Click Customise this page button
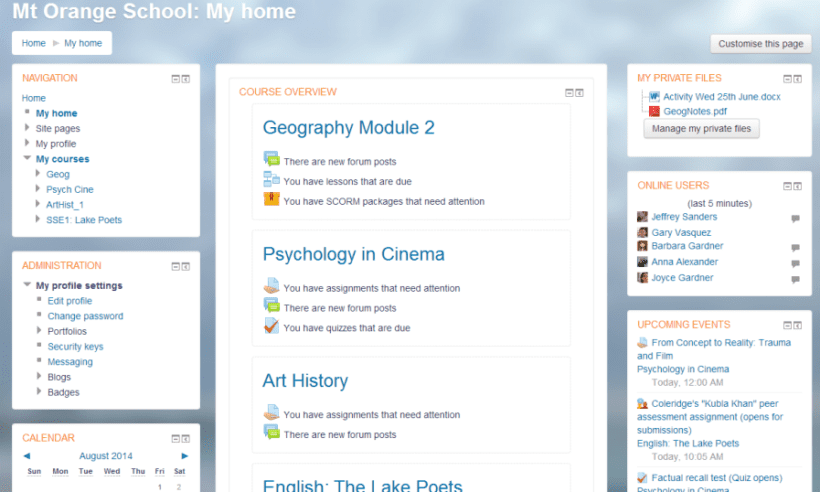 pyautogui.click(x=760, y=44)
